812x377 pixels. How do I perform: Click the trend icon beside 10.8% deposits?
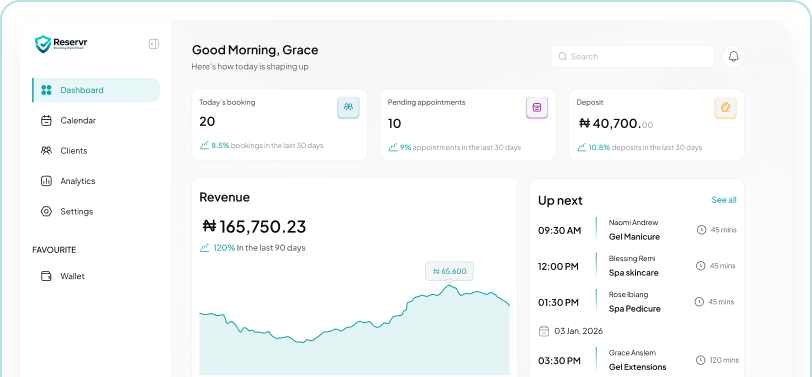[582, 147]
